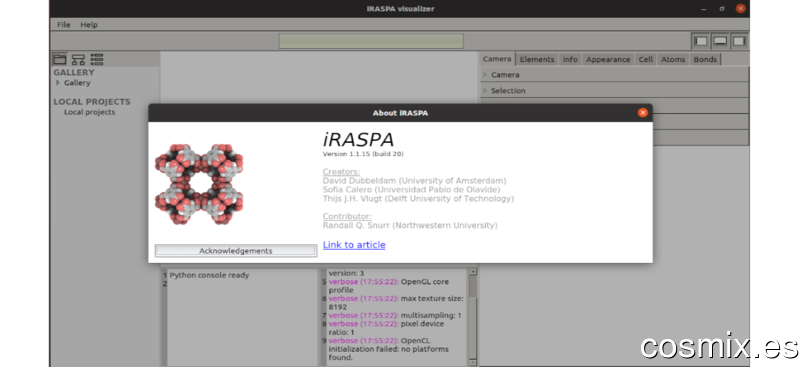Click the 'Version 1.1.15 (build 20)' text
Image resolution: width=800 pixels, height=367 pixels.
point(363,154)
